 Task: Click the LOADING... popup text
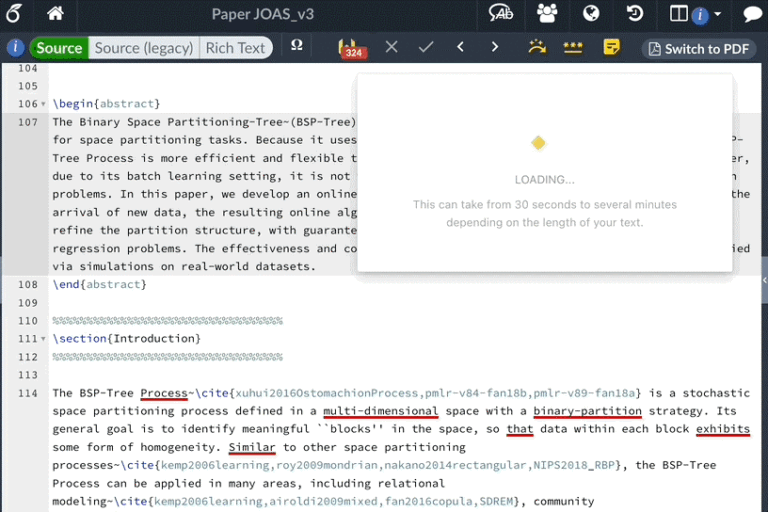click(545, 180)
